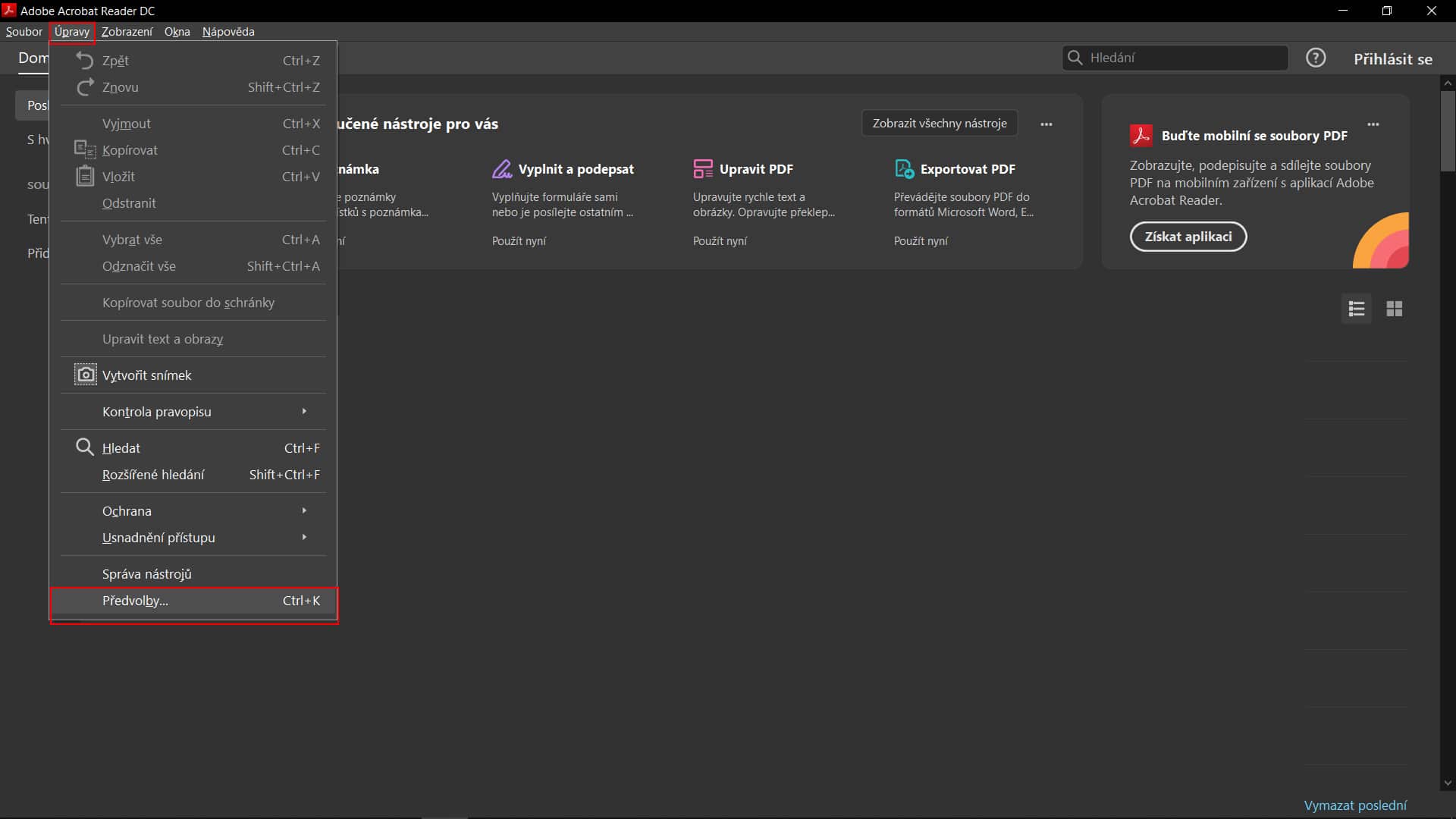Click the Exportovat PDF tool icon
Image resolution: width=1456 pixels, height=819 pixels.
(904, 168)
